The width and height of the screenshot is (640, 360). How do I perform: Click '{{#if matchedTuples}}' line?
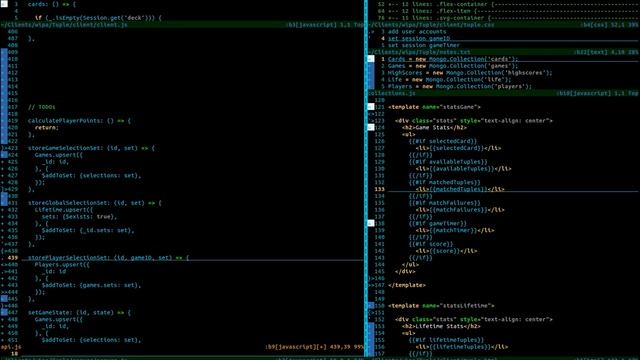(x=444, y=182)
